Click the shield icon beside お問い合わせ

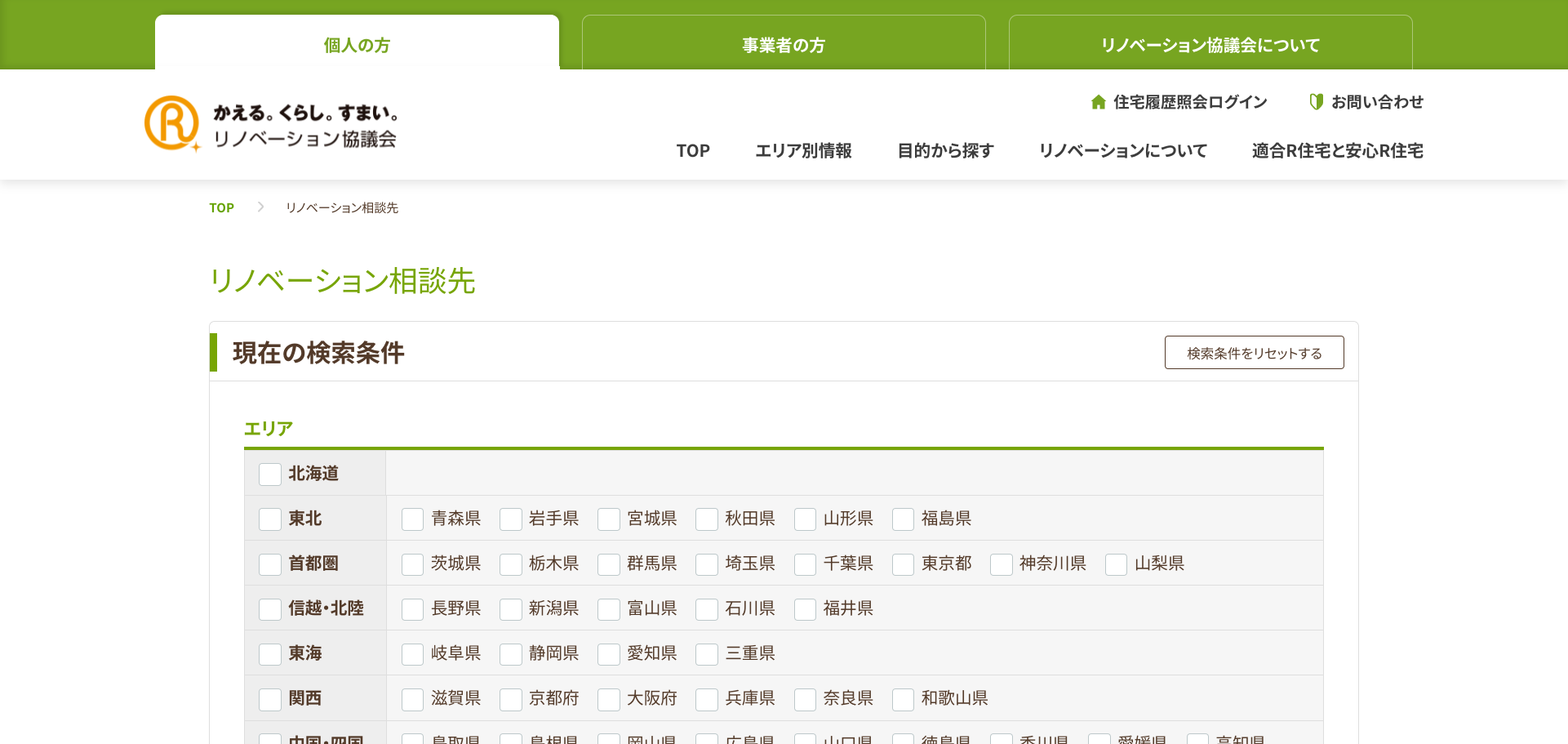1316,102
